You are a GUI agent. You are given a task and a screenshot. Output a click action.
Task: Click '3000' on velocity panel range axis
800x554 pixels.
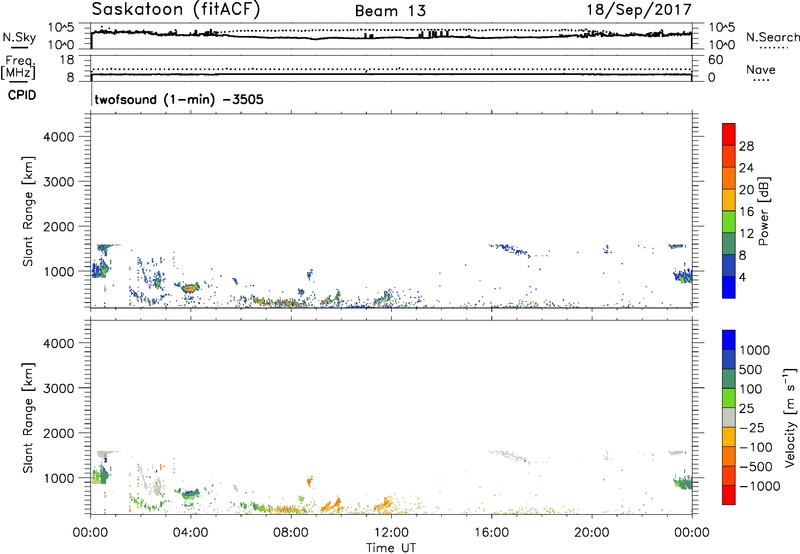[x=58, y=388]
